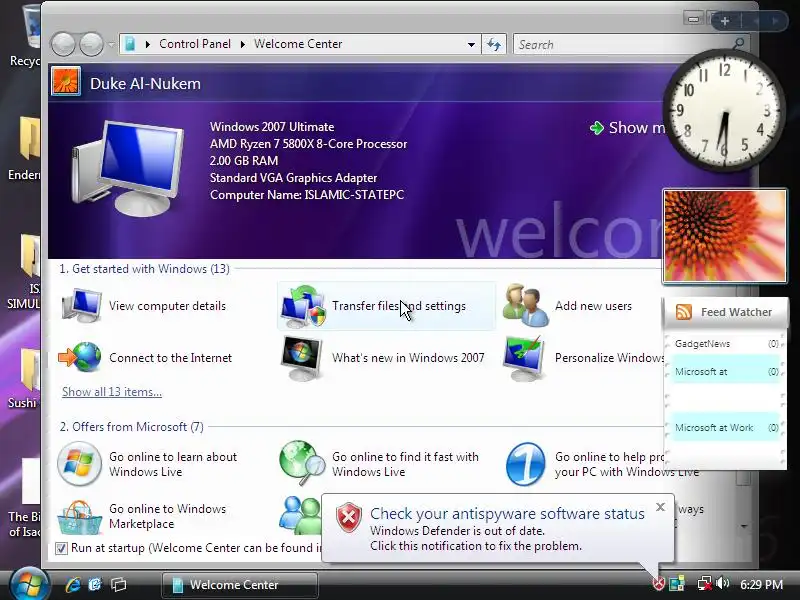Viewport: 800px width, 600px height.
Task: Open View computer details icon
Action: 82,306
